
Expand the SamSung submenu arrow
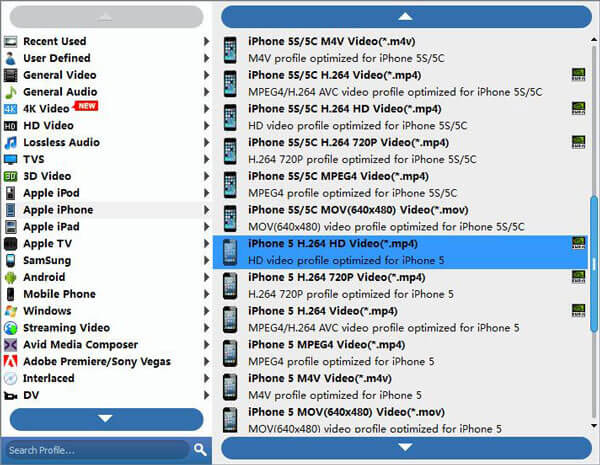[x=206, y=260]
